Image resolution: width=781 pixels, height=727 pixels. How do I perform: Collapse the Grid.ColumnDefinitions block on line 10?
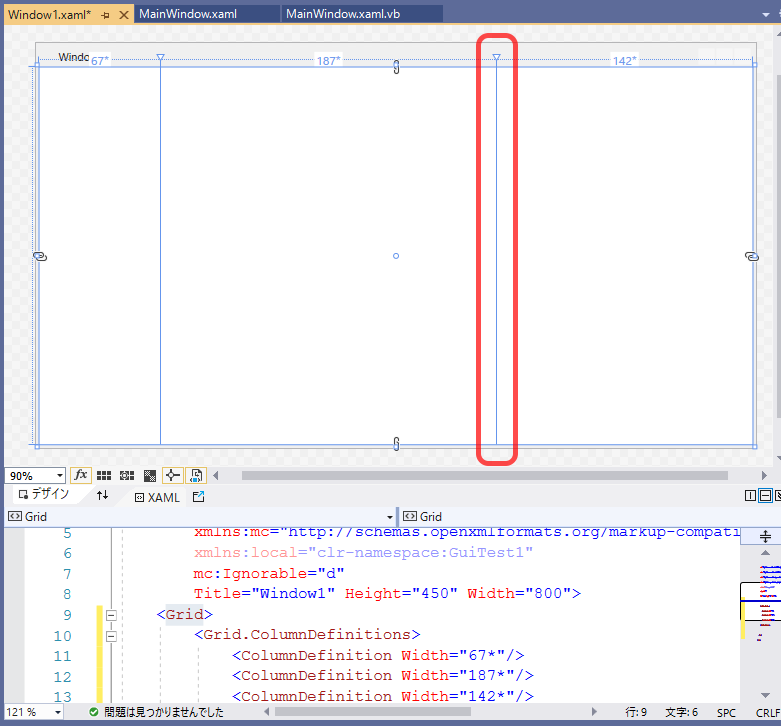point(111,636)
